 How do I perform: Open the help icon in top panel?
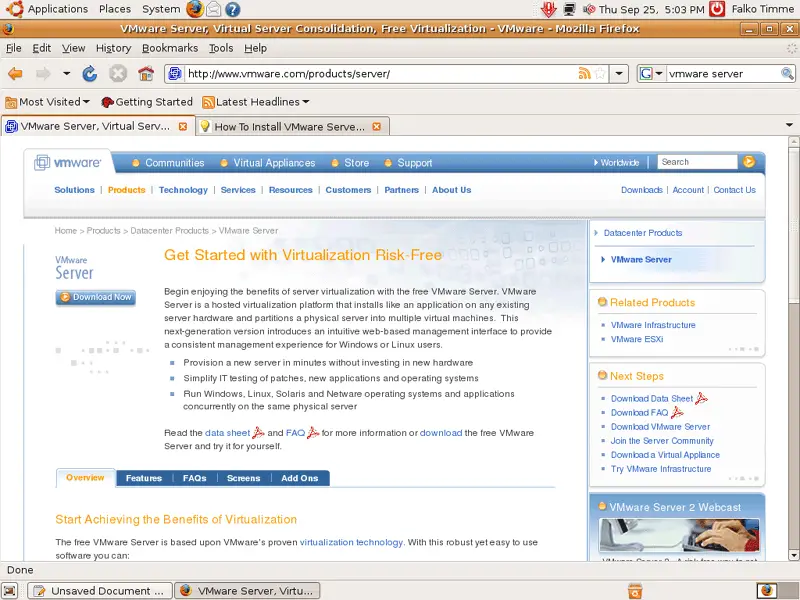[x=233, y=9]
